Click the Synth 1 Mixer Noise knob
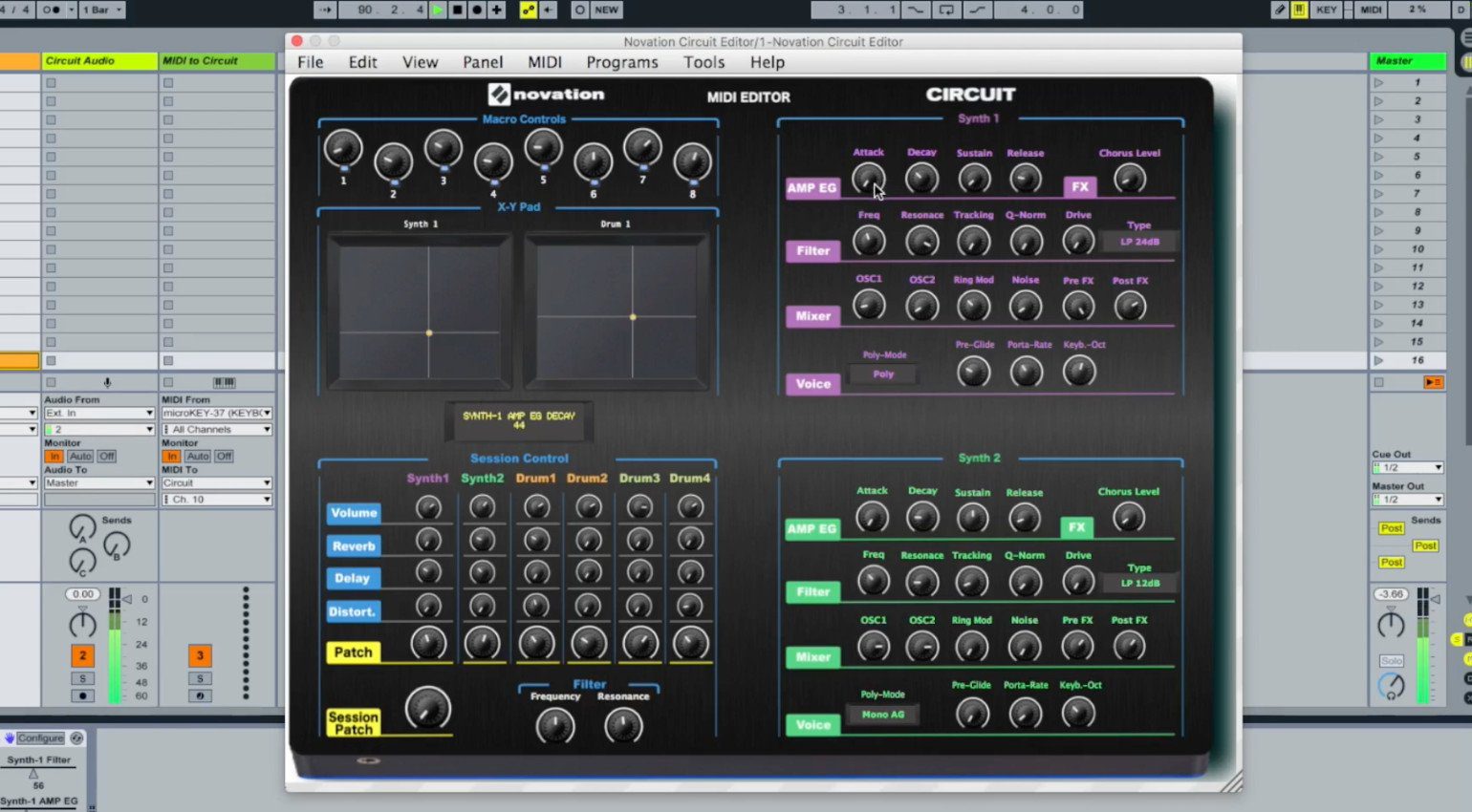 click(x=1026, y=306)
